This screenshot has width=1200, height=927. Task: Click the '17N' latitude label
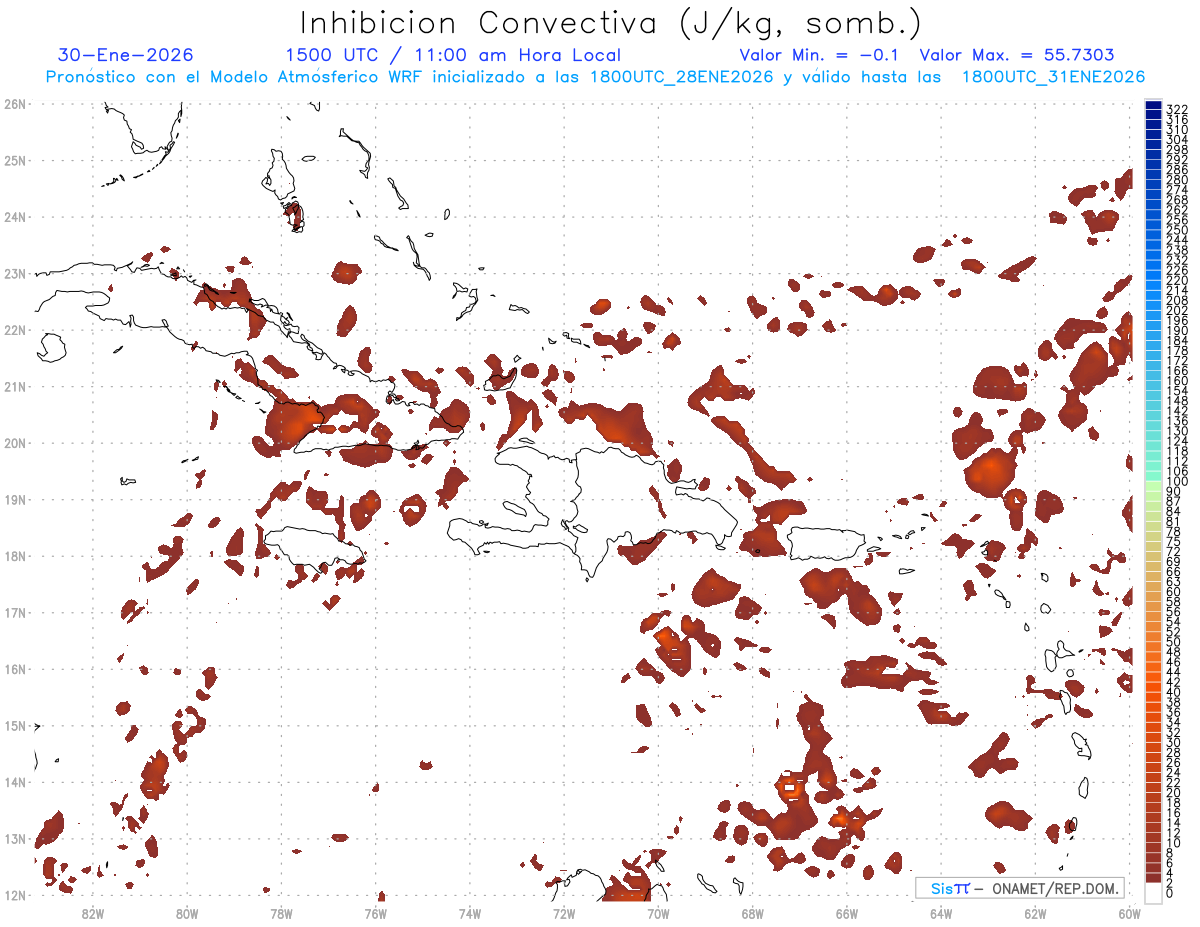(15, 612)
